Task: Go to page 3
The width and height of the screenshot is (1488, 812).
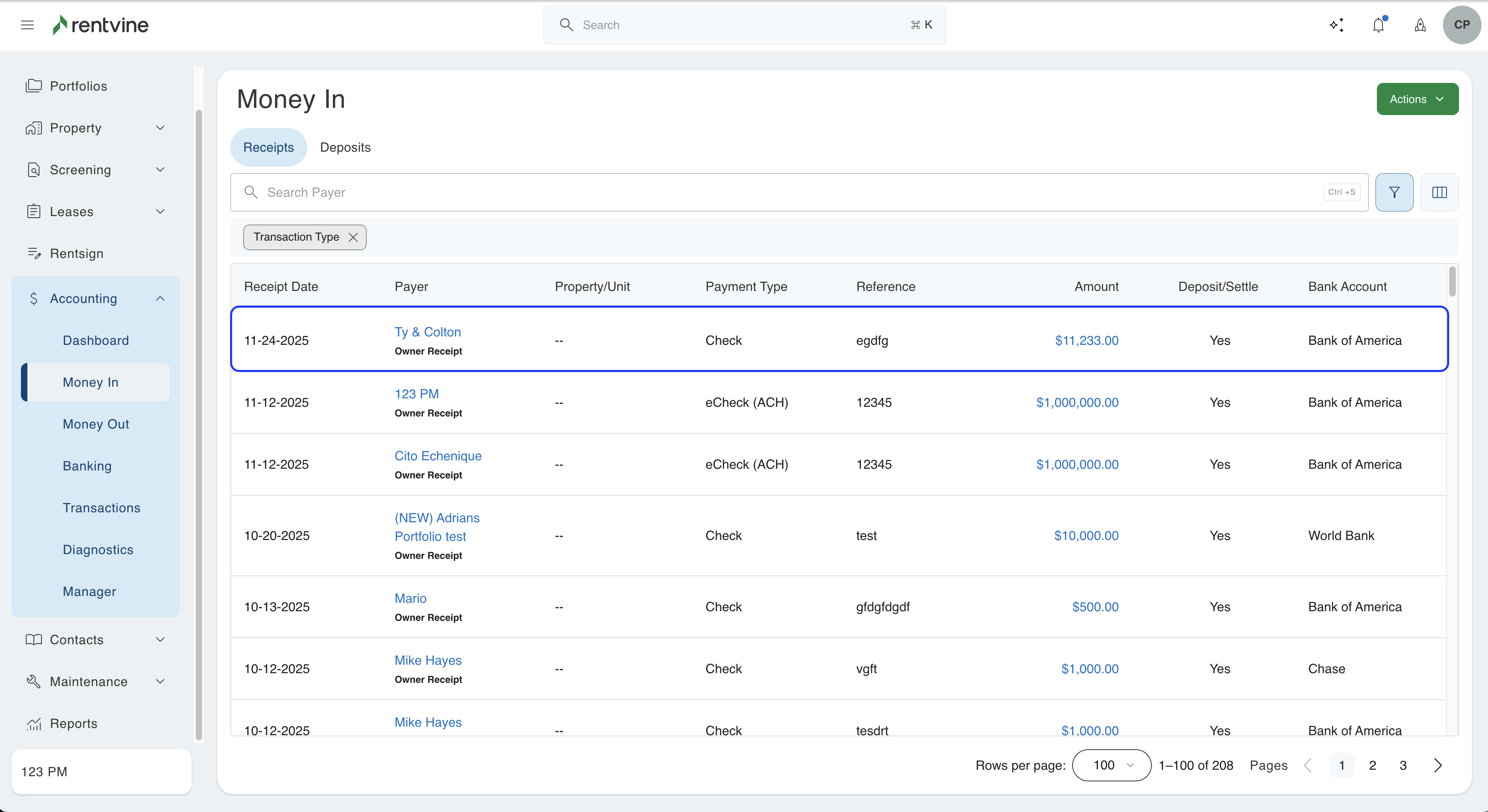Action: click(x=1403, y=765)
